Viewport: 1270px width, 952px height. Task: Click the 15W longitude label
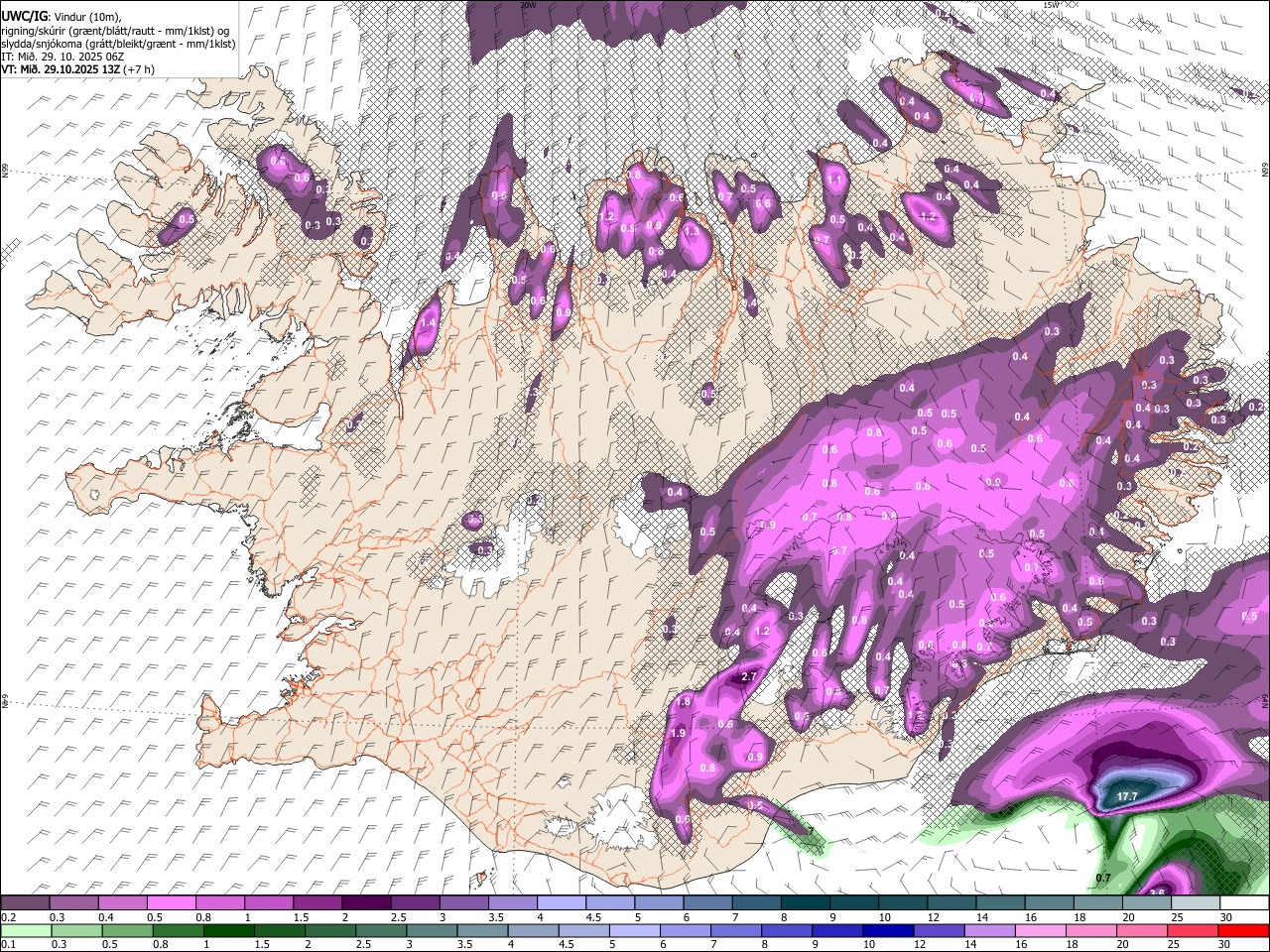(1052, 5)
